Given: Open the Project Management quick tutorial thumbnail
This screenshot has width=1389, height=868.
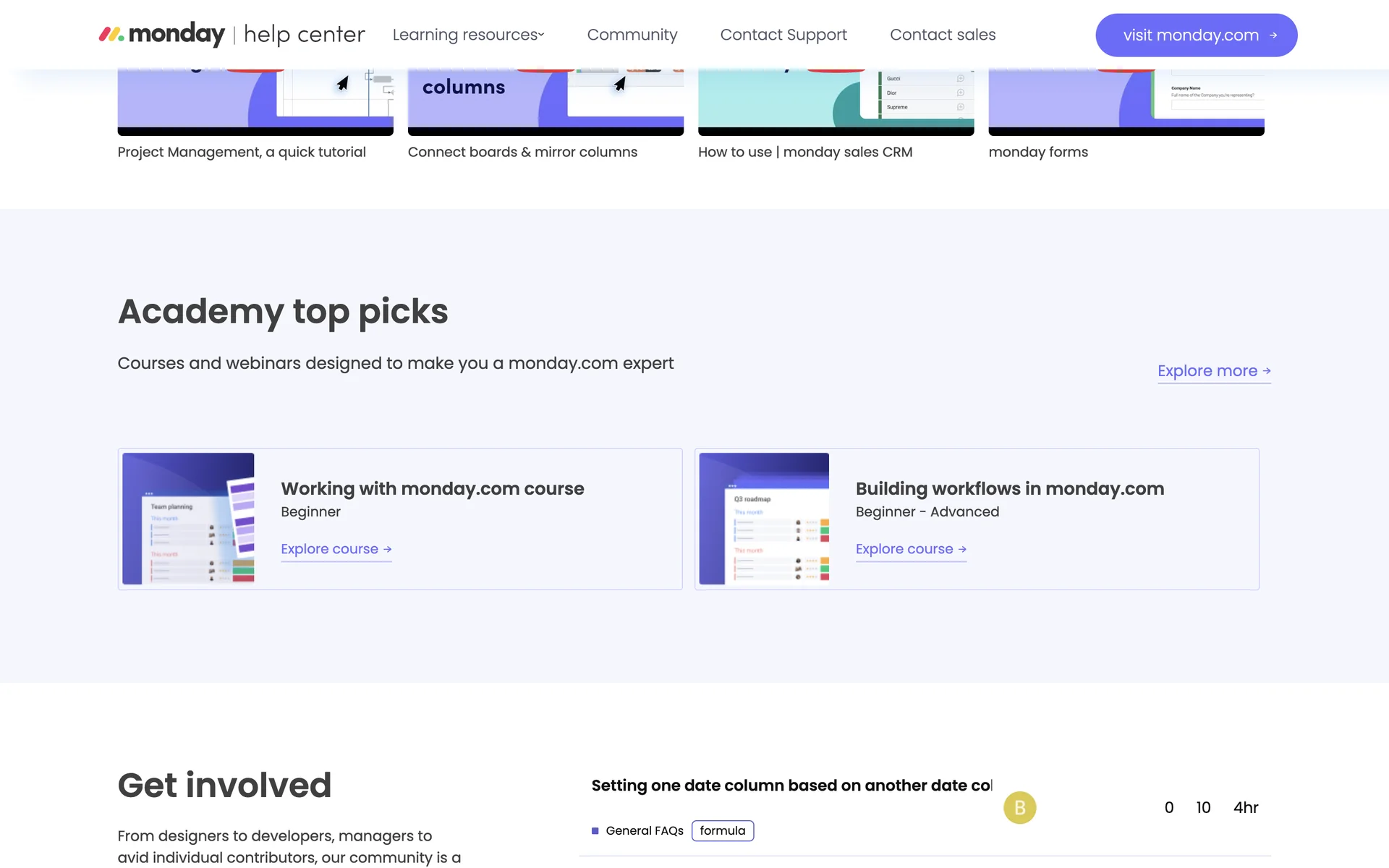Looking at the screenshot, I should point(255,101).
